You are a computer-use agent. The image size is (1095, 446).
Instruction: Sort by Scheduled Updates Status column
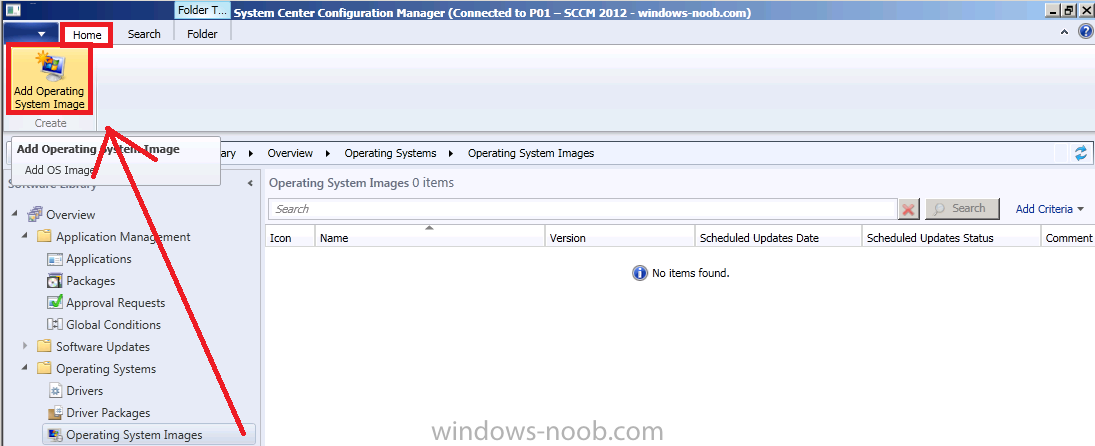[x=950, y=237]
